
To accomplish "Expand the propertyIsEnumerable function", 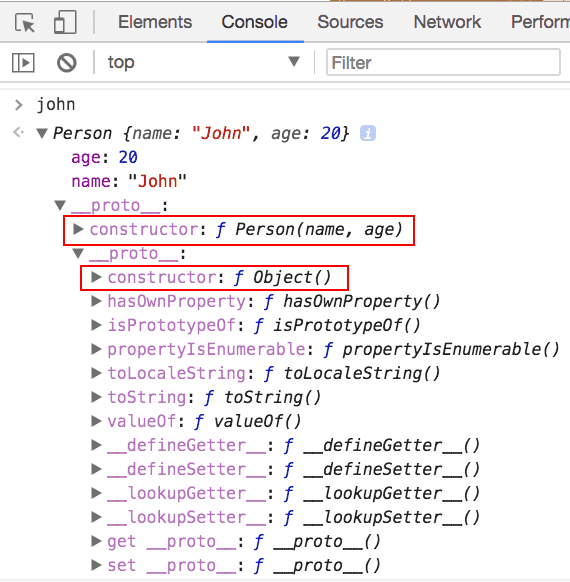I will 96,349.
